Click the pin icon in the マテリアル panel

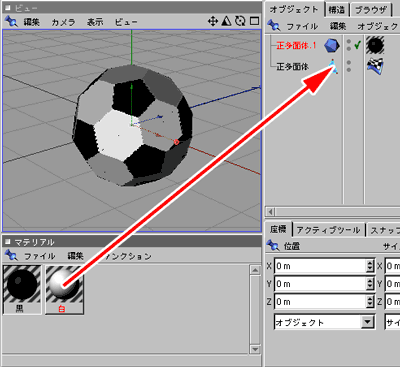[x=11, y=255]
